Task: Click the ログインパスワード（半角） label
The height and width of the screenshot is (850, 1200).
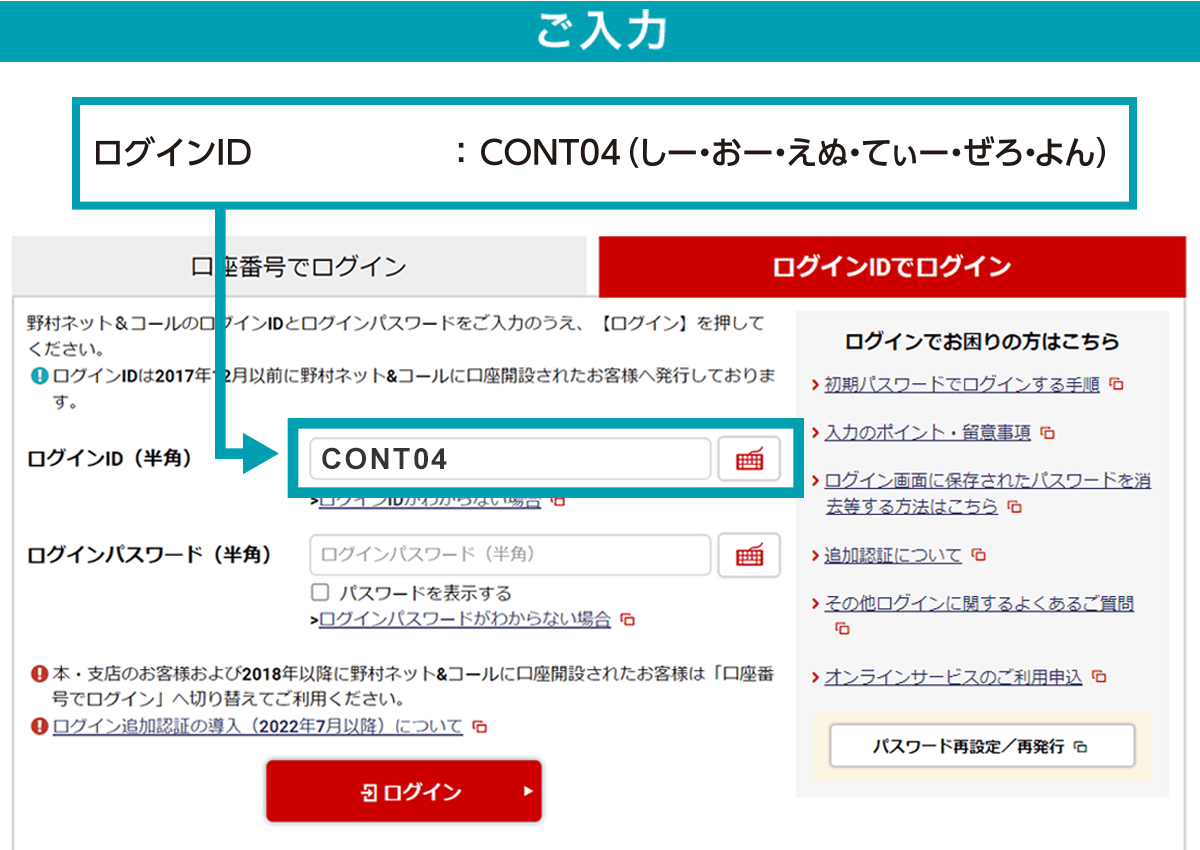Action: 149,555
